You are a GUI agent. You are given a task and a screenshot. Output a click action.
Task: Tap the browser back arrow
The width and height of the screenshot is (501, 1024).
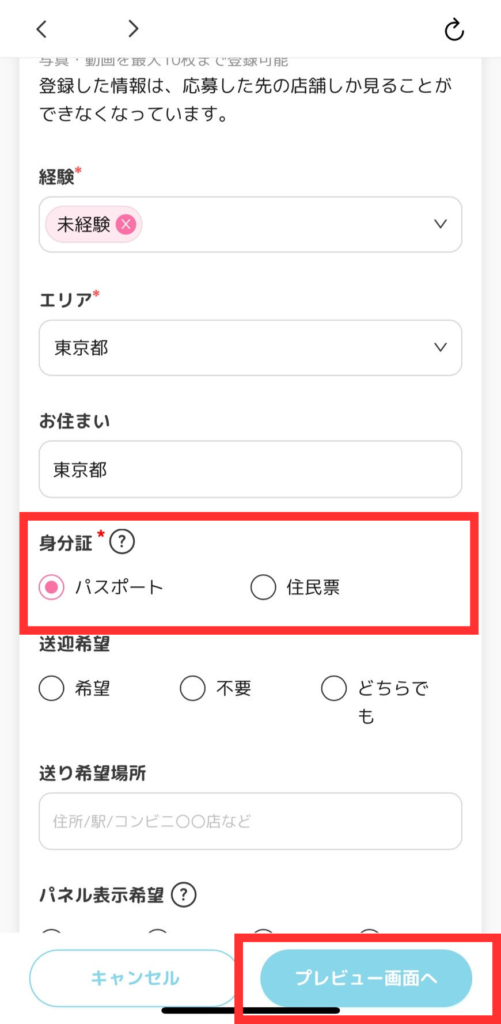pos(42,29)
